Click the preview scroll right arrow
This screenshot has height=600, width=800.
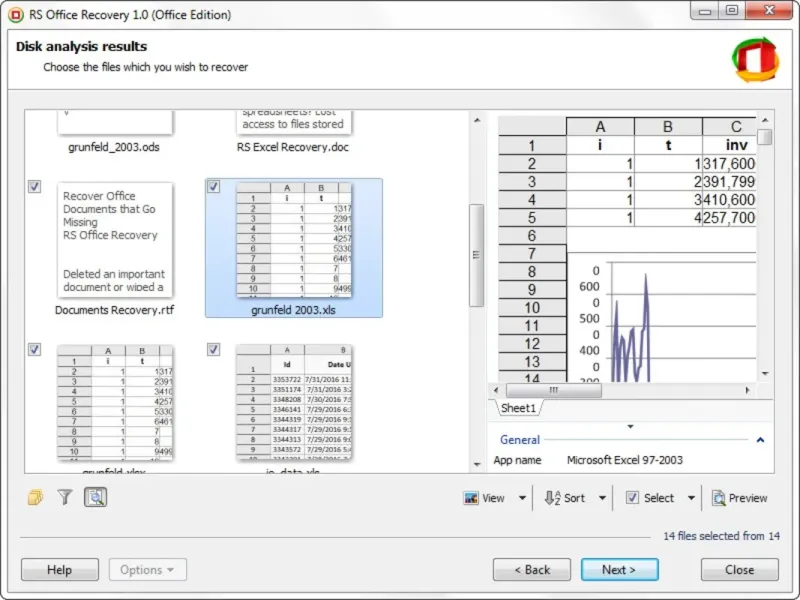pyautogui.click(x=747, y=390)
